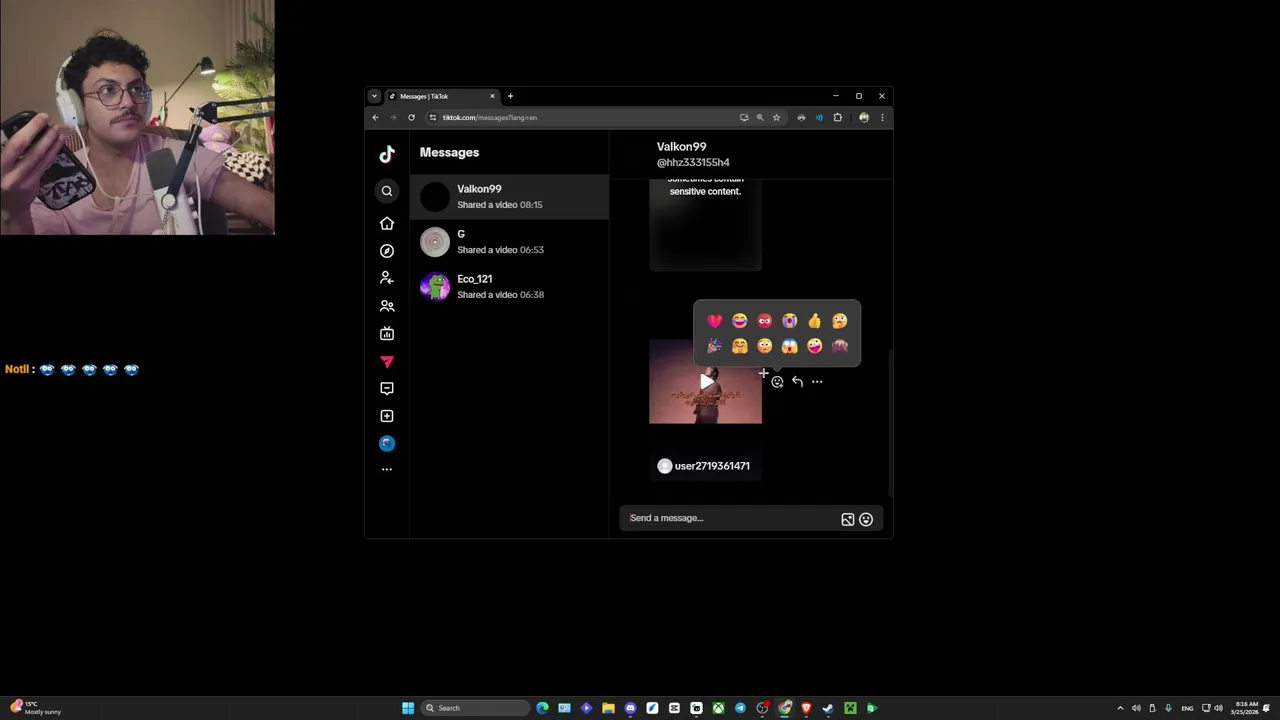Screen dimensions: 1280x720
Task: Reload the TikTok page
Action: [411, 117]
